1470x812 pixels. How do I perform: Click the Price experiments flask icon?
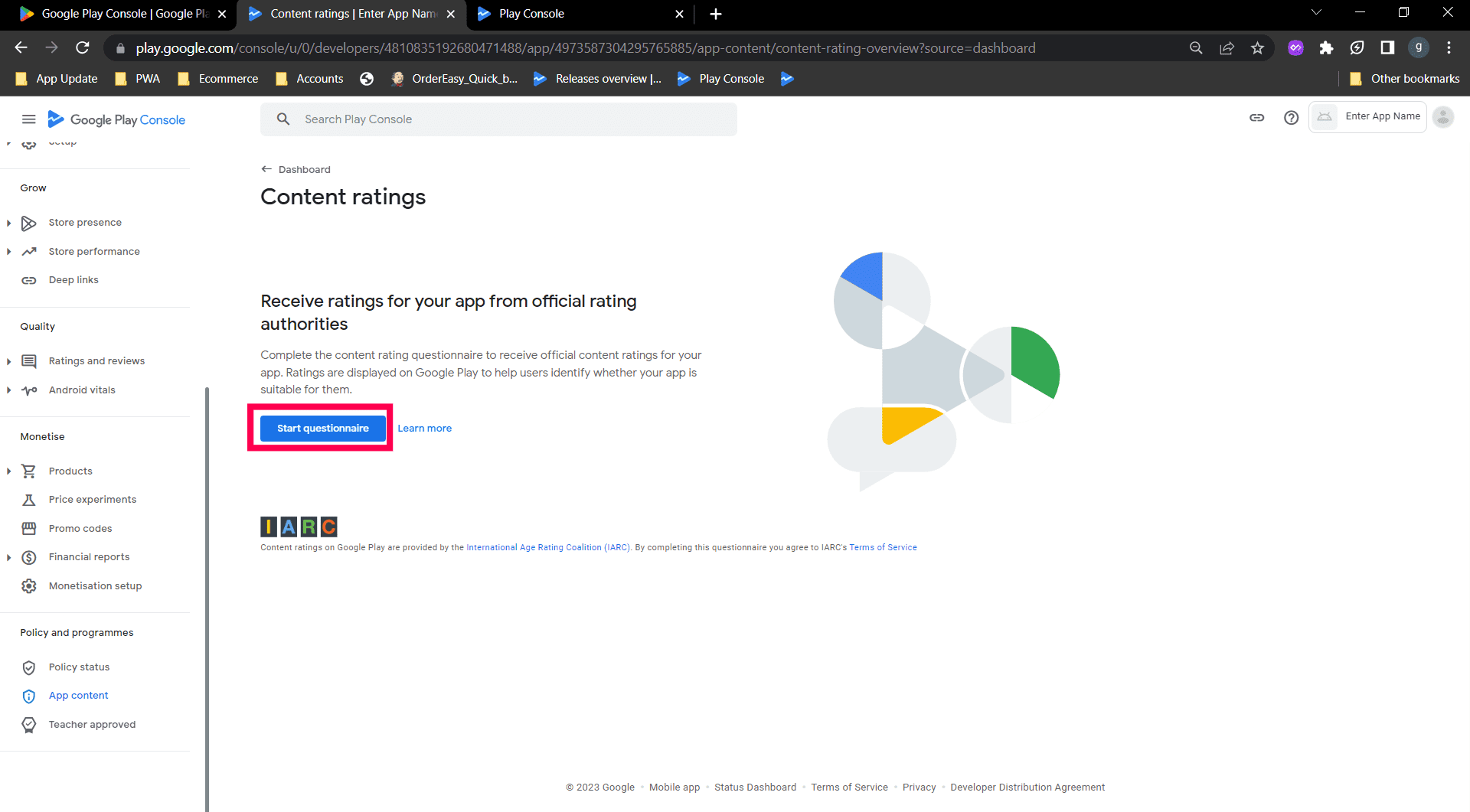pyautogui.click(x=29, y=500)
